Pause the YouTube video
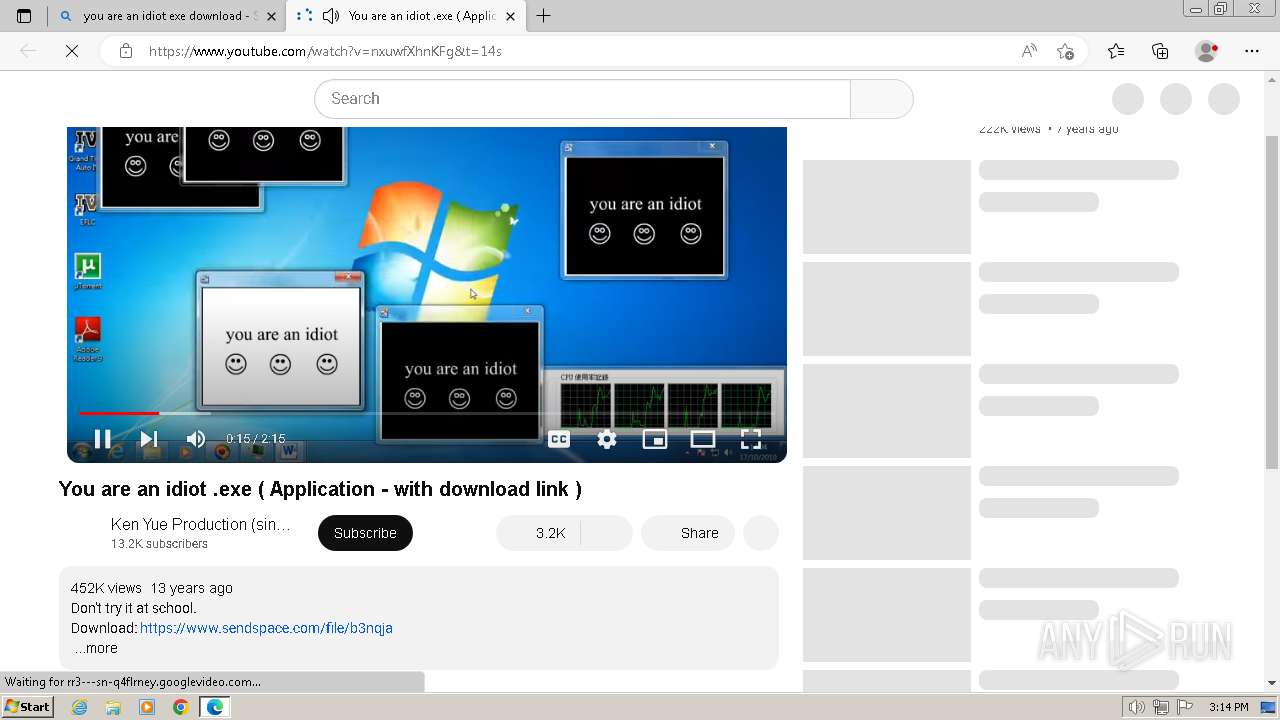 102,439
